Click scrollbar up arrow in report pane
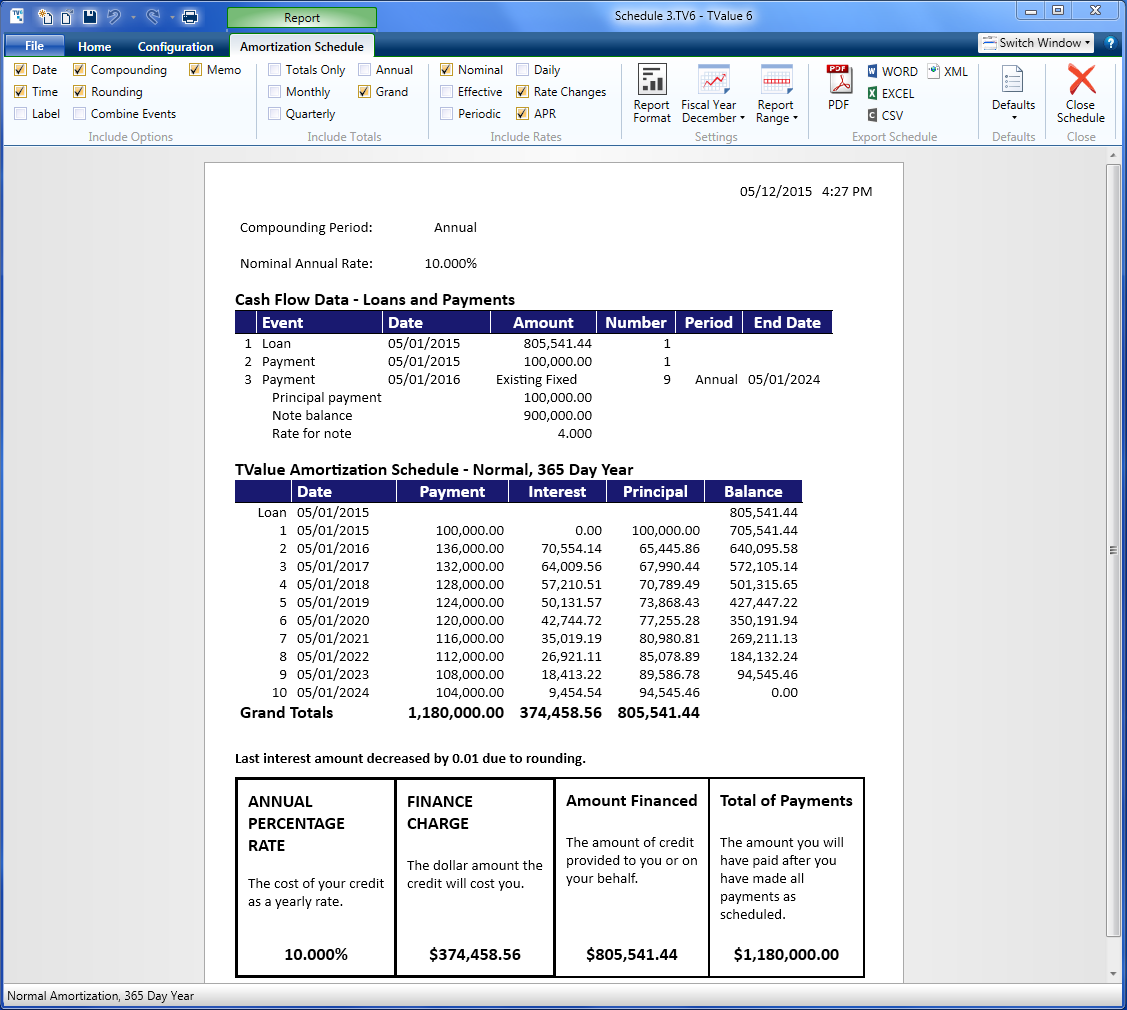Image resolution: width=1127 pixels, height=1010 pixels. click(x=1113, y=156)
